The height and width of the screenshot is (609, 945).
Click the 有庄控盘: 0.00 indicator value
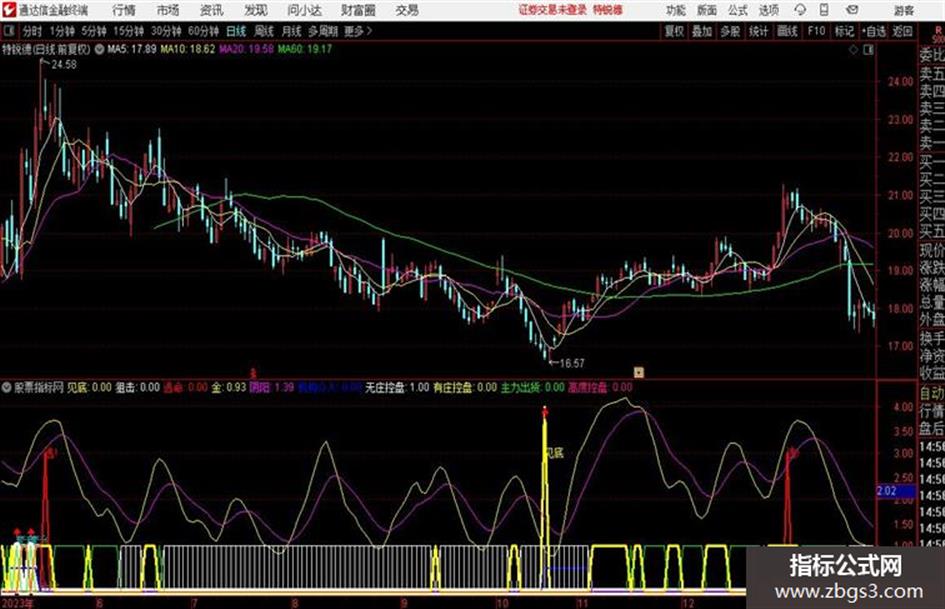[x=465, y=387]
